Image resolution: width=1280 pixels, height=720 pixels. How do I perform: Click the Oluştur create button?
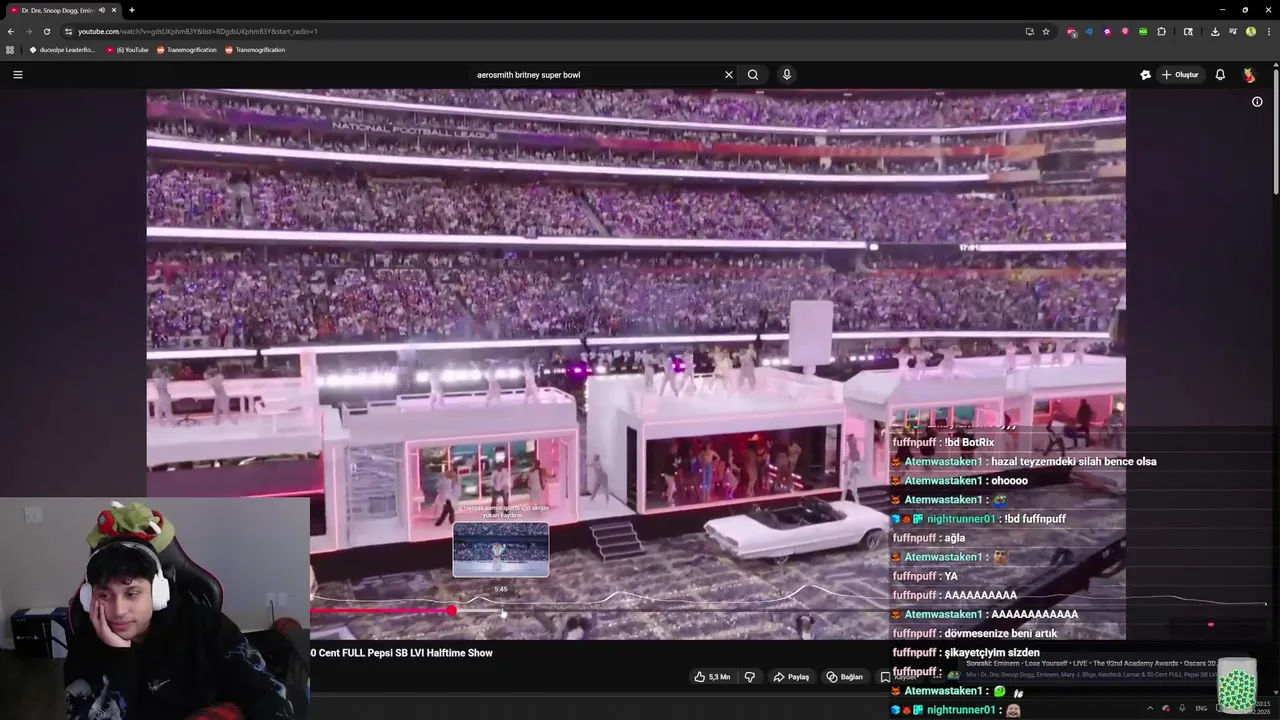point(1180,74)
